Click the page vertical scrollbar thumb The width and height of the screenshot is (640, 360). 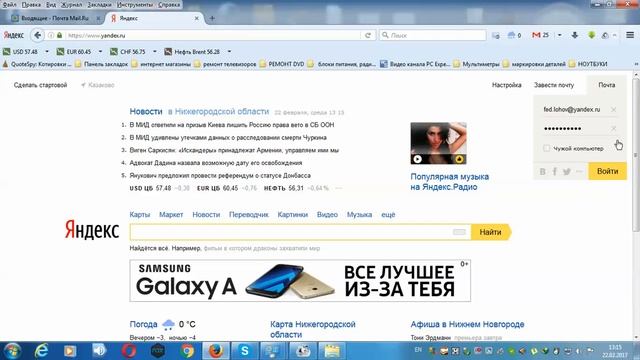[x=636, y=155]
